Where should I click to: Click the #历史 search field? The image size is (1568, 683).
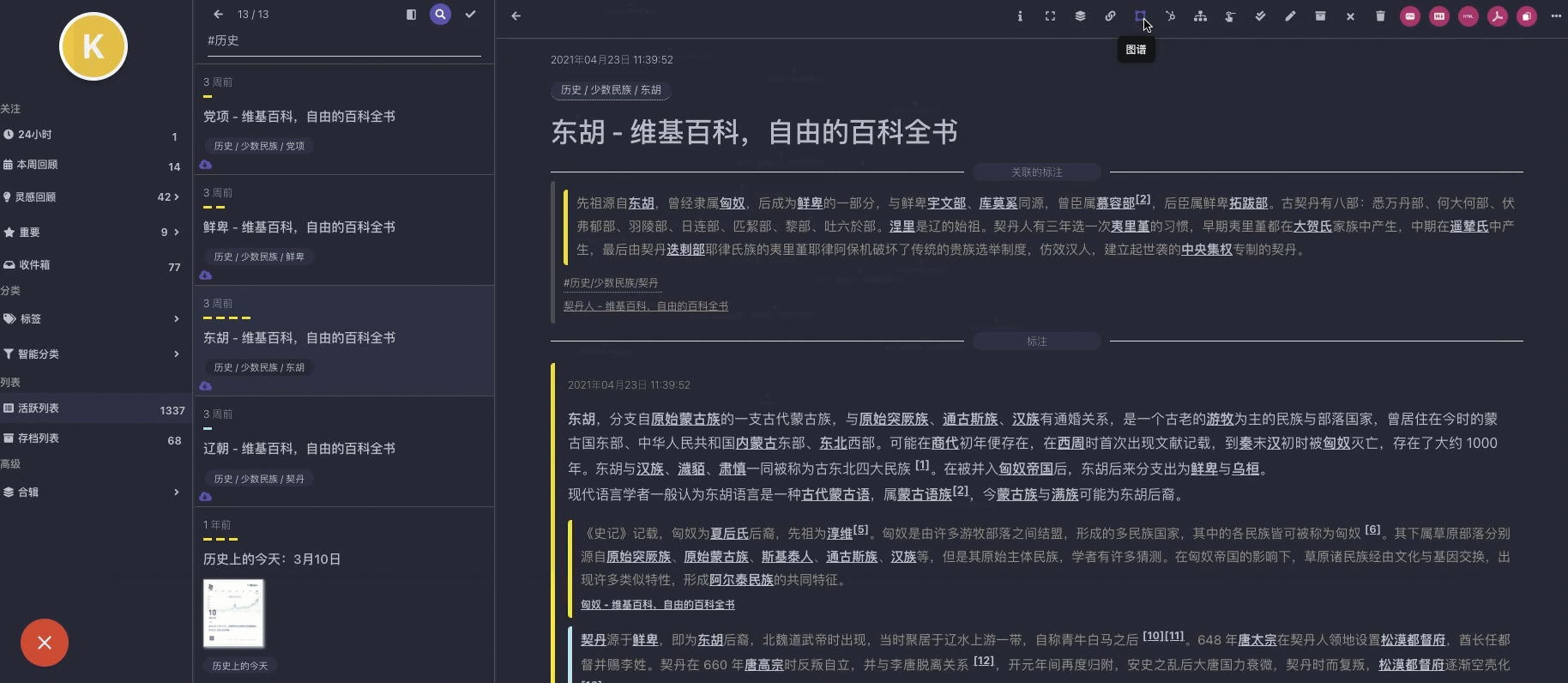click(x=343, y=41)
